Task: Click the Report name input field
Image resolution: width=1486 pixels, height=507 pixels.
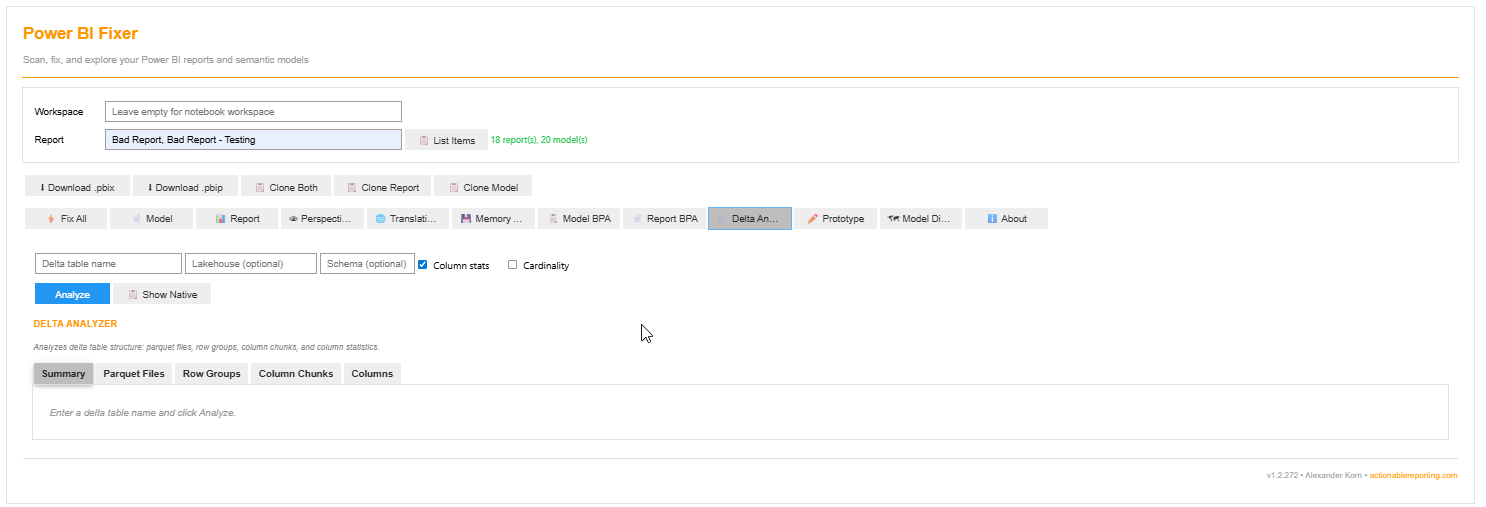Action: coord(253,140)
